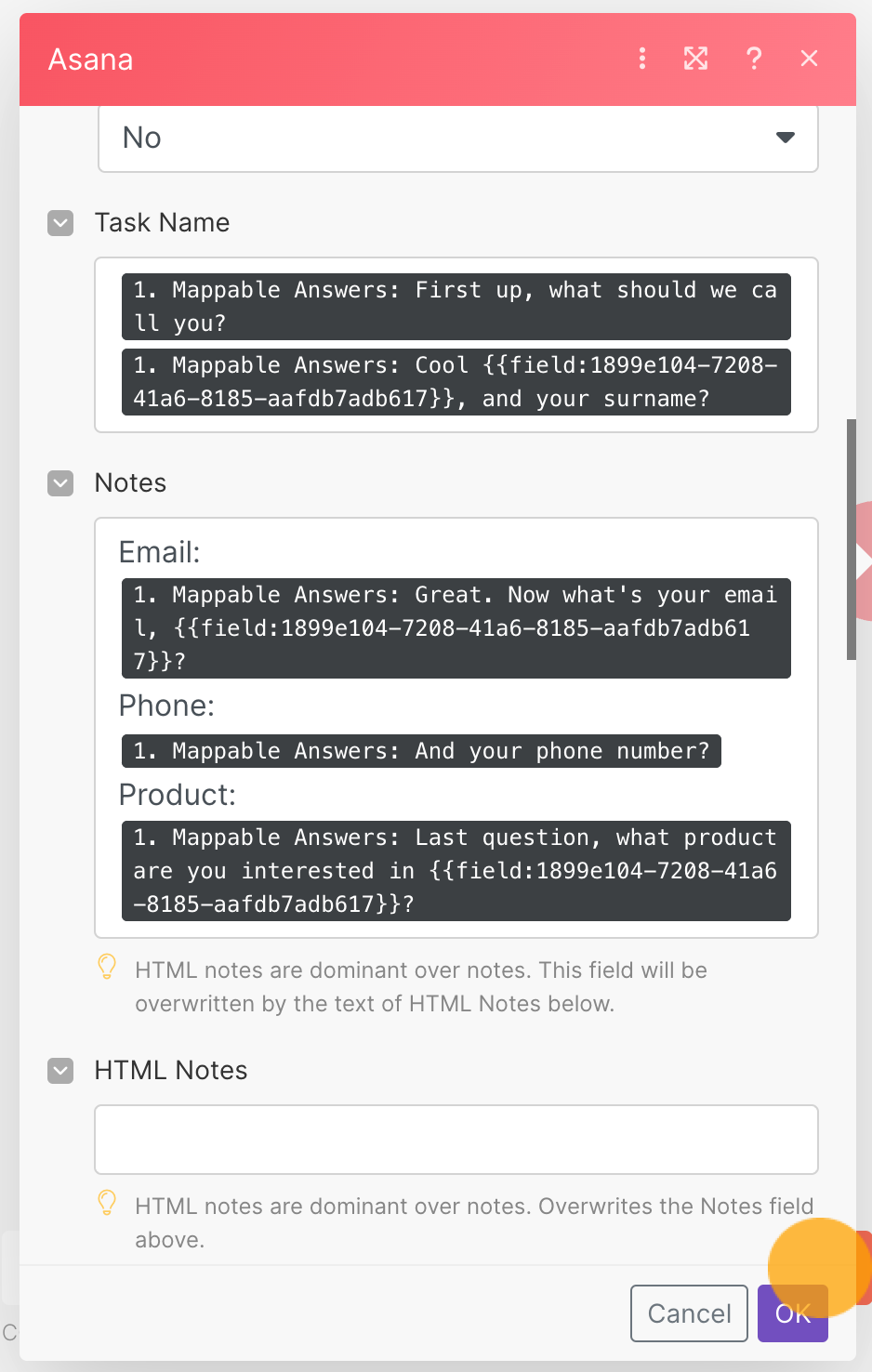
Task: Select the 'First up, what should we call you?' pill
Action: point(456,307)
